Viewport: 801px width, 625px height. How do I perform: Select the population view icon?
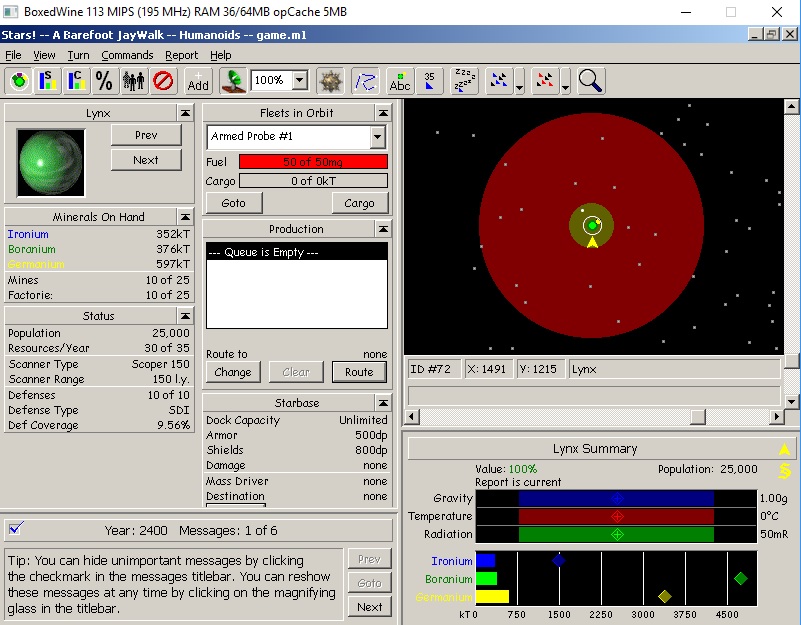coord(133,81)
